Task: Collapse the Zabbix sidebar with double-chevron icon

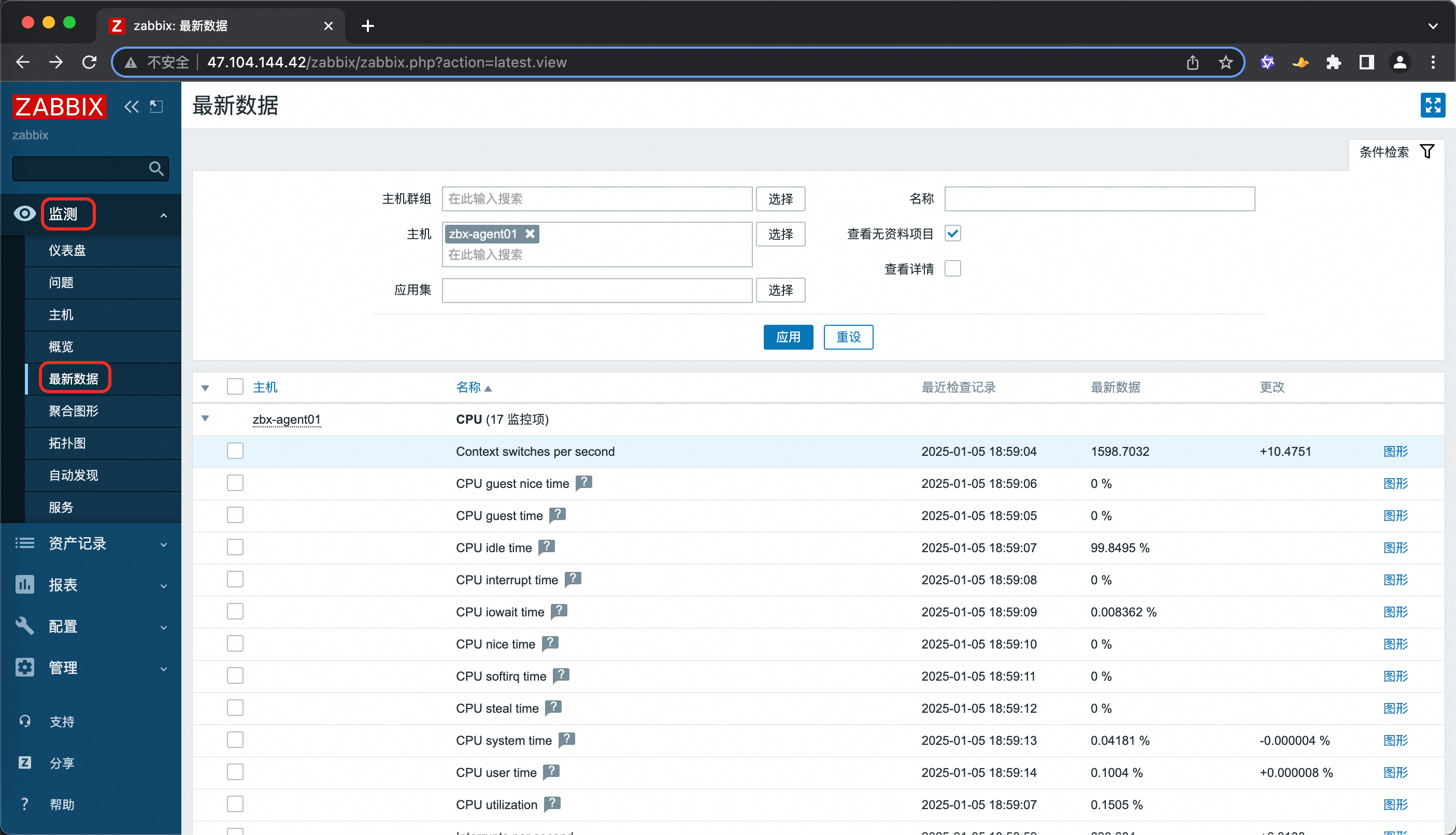Action: (132, 107)
